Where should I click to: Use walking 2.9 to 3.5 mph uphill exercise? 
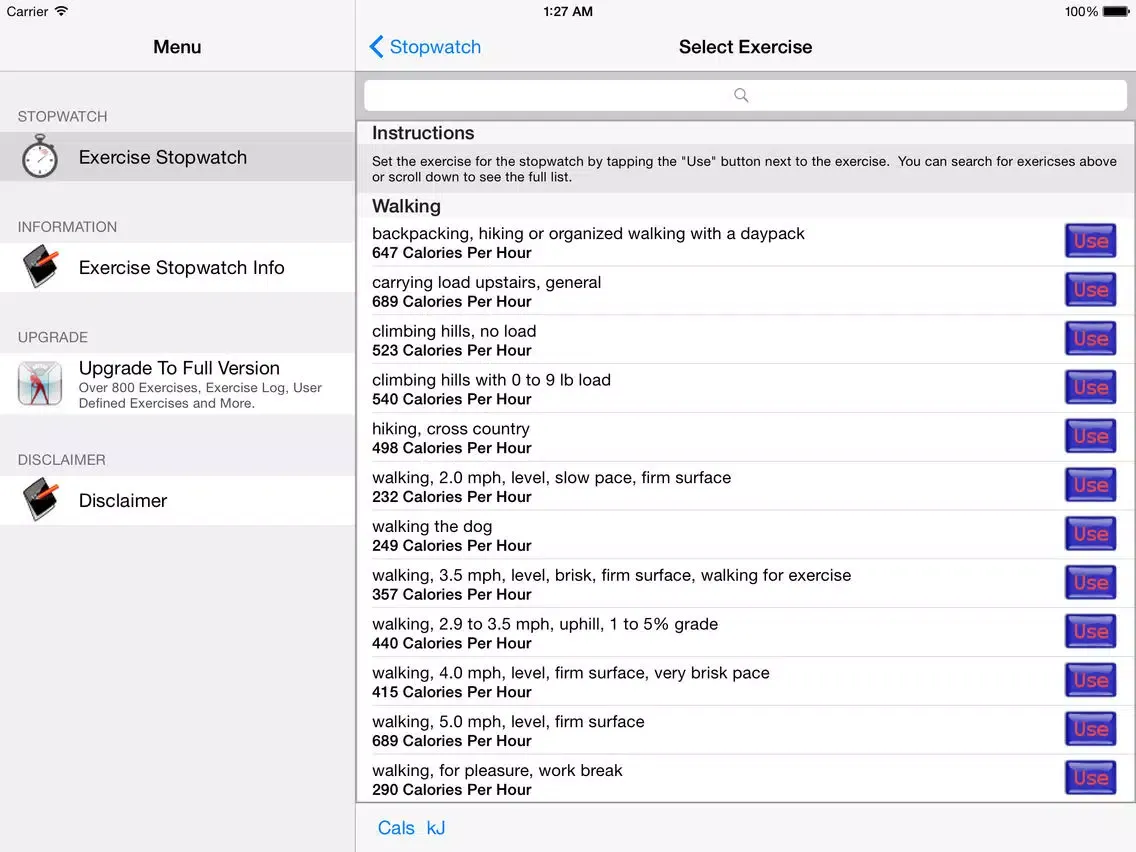[x=1090, y=631]
